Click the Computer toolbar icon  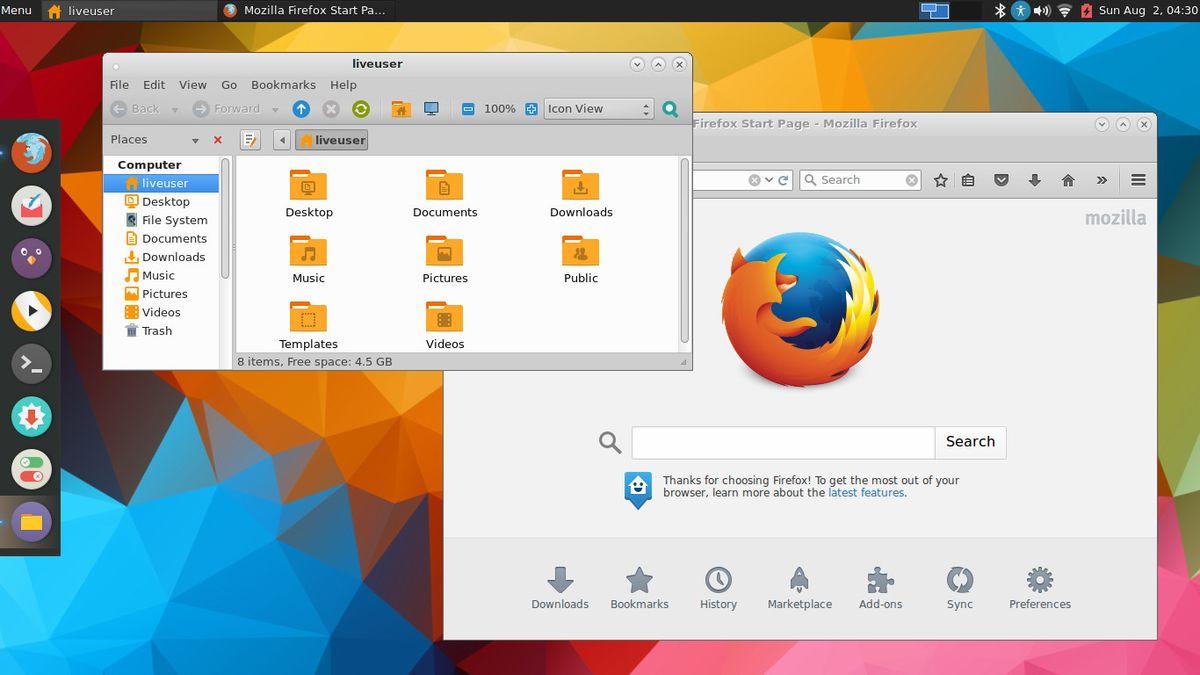[x=431, y=109]
